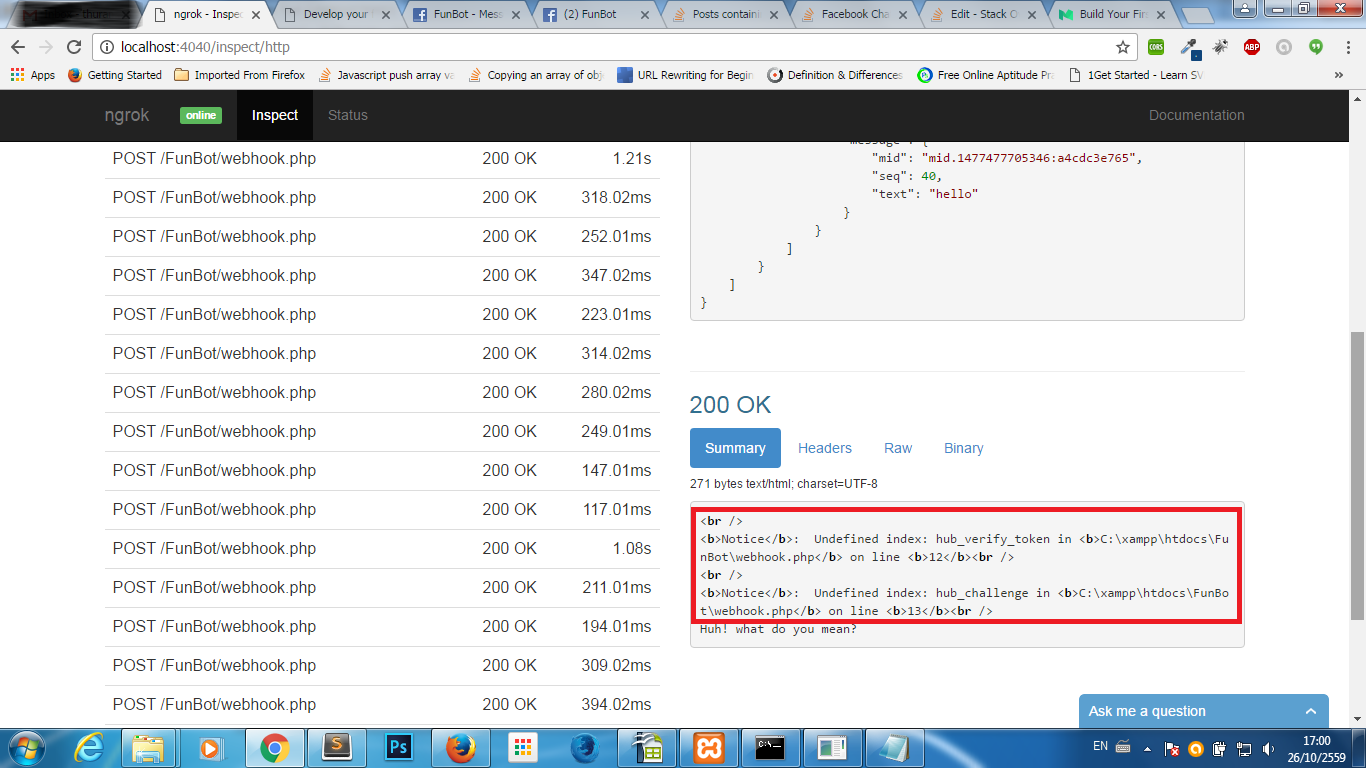
Task: Open Sublime Text from the taskbar
Action: pos(337,747)
